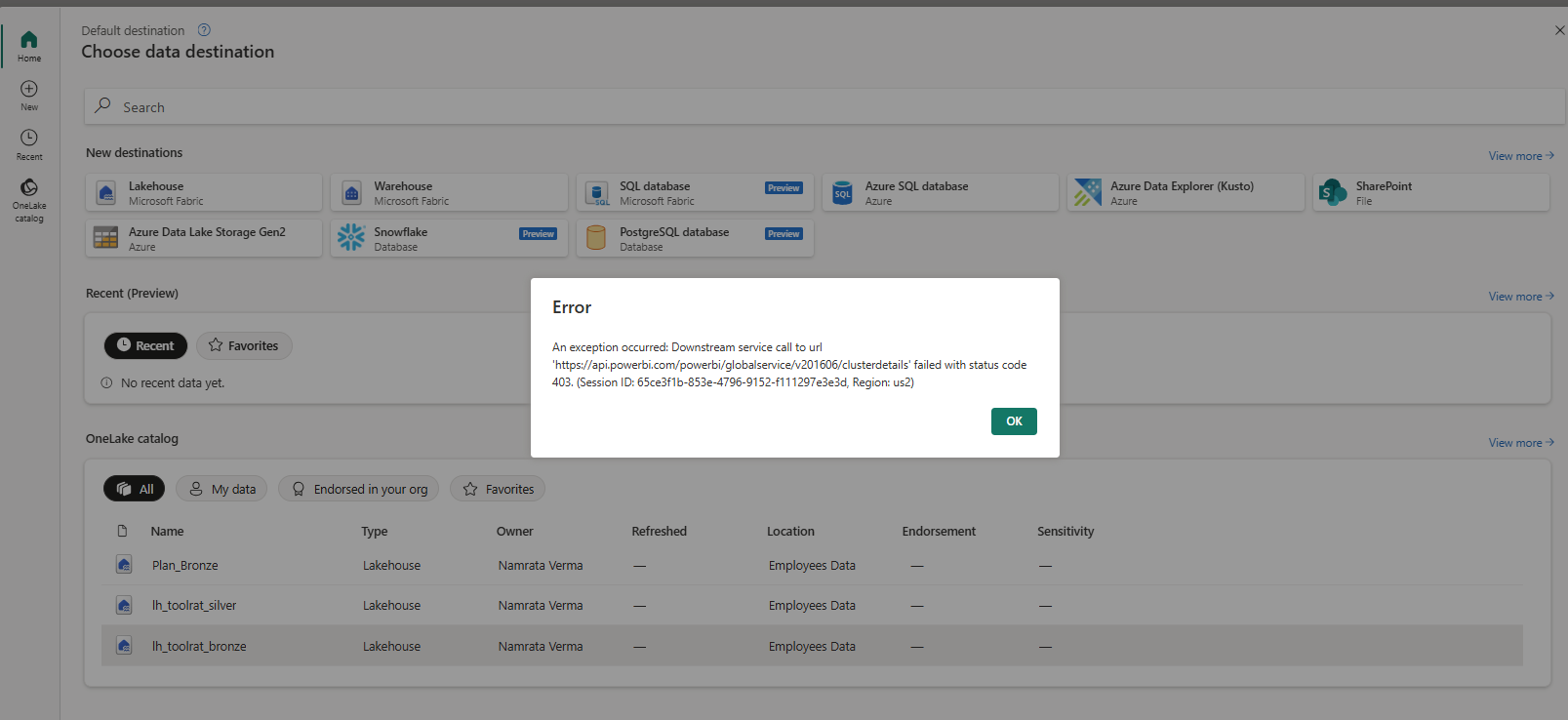Select the Warehouse destination icon
1568x720 pixels.
click(351, 193)
